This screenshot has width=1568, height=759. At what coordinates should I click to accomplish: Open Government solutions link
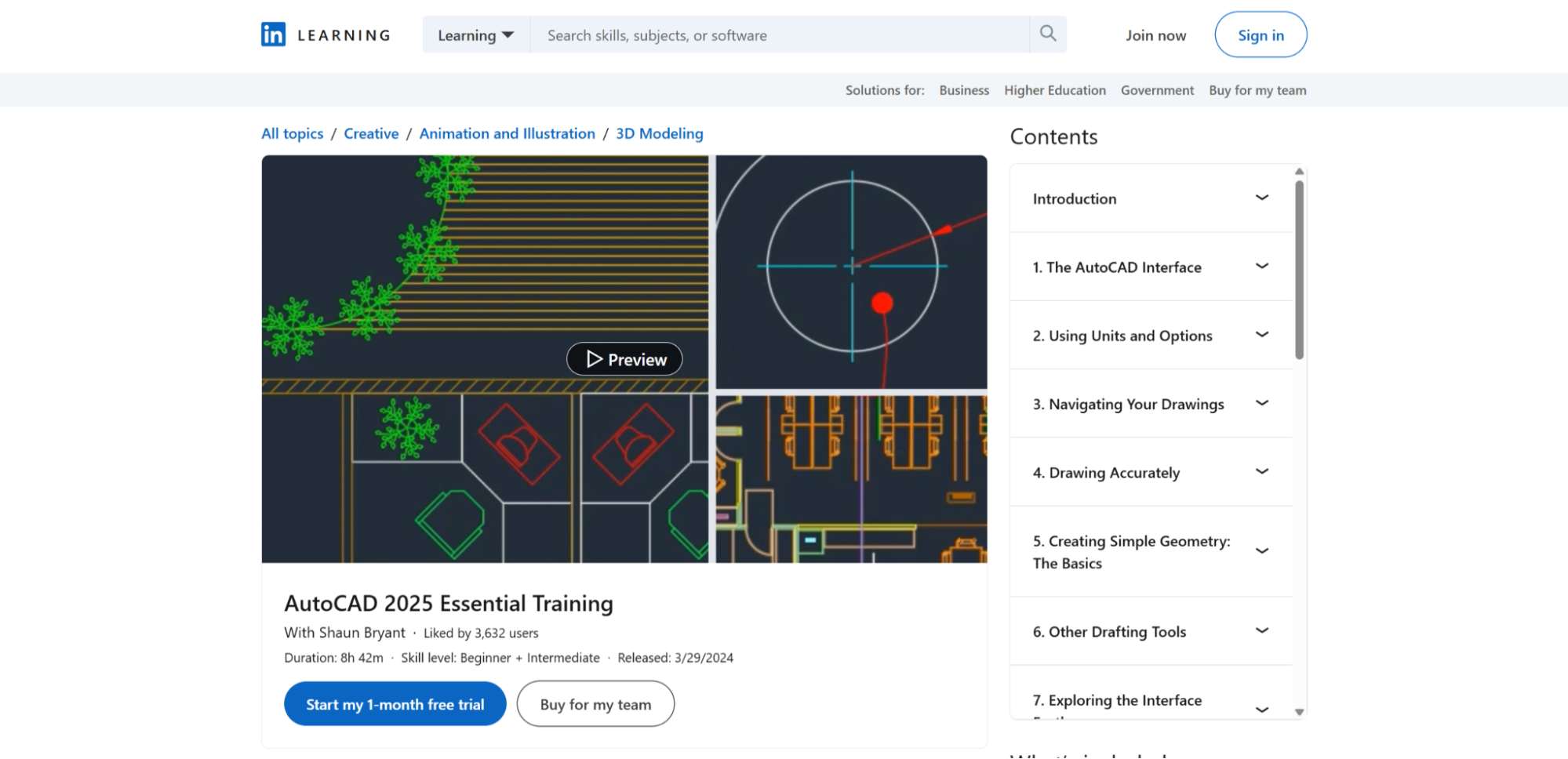click(1157, 90)
